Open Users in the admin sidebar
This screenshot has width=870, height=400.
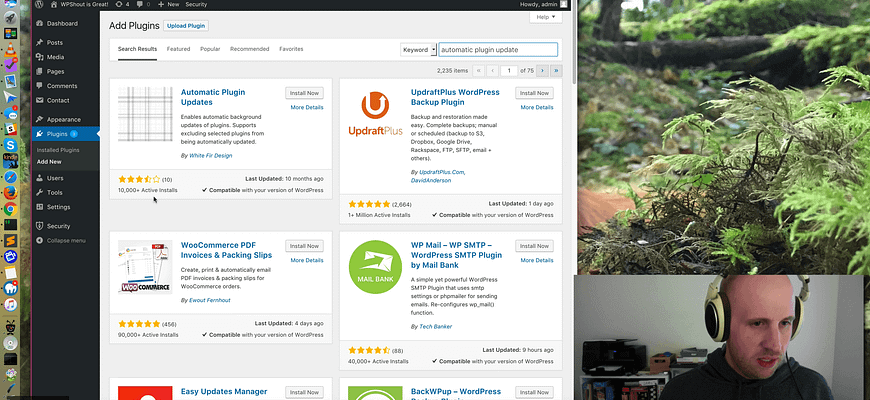pos(55,178)
